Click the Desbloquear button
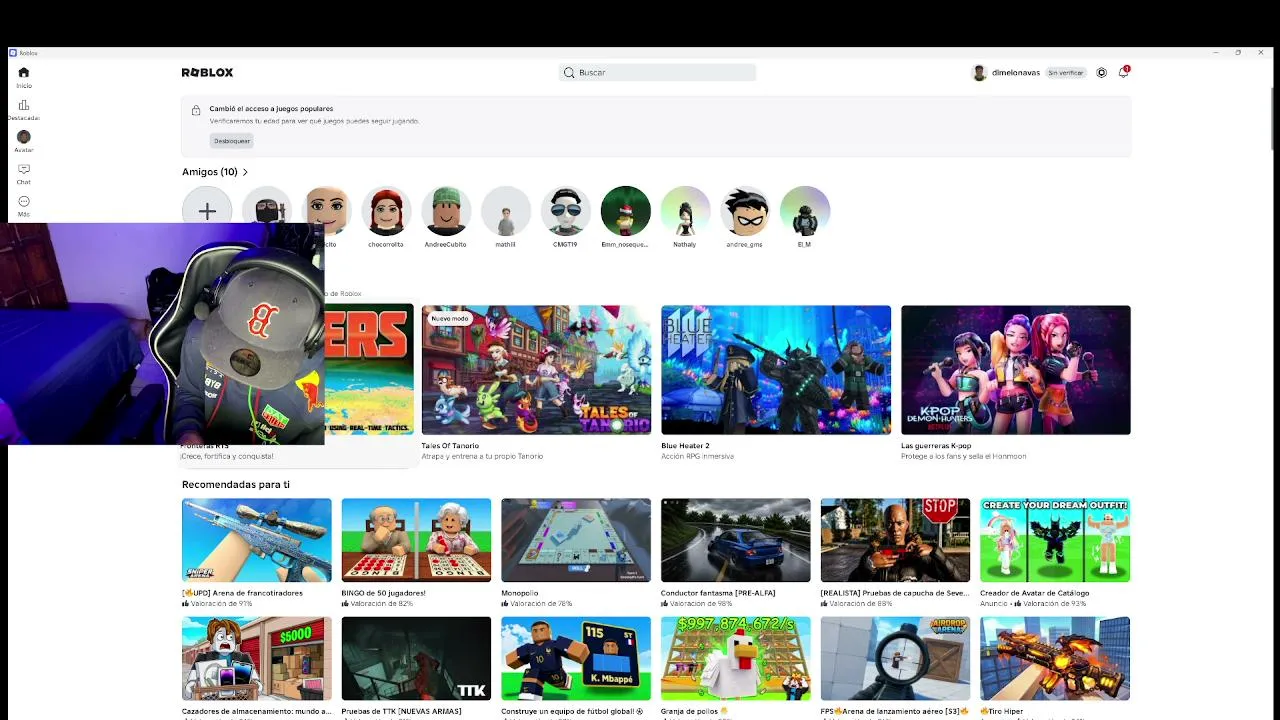 tap(232, 141)
